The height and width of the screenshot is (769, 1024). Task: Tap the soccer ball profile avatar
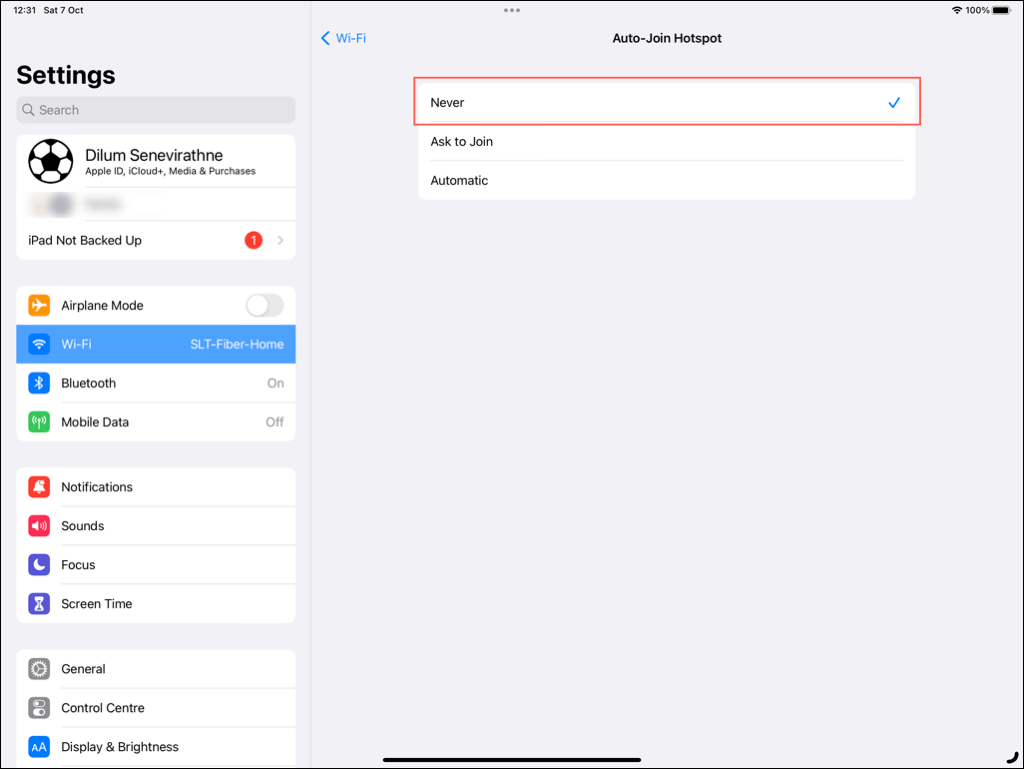(51, 161)
